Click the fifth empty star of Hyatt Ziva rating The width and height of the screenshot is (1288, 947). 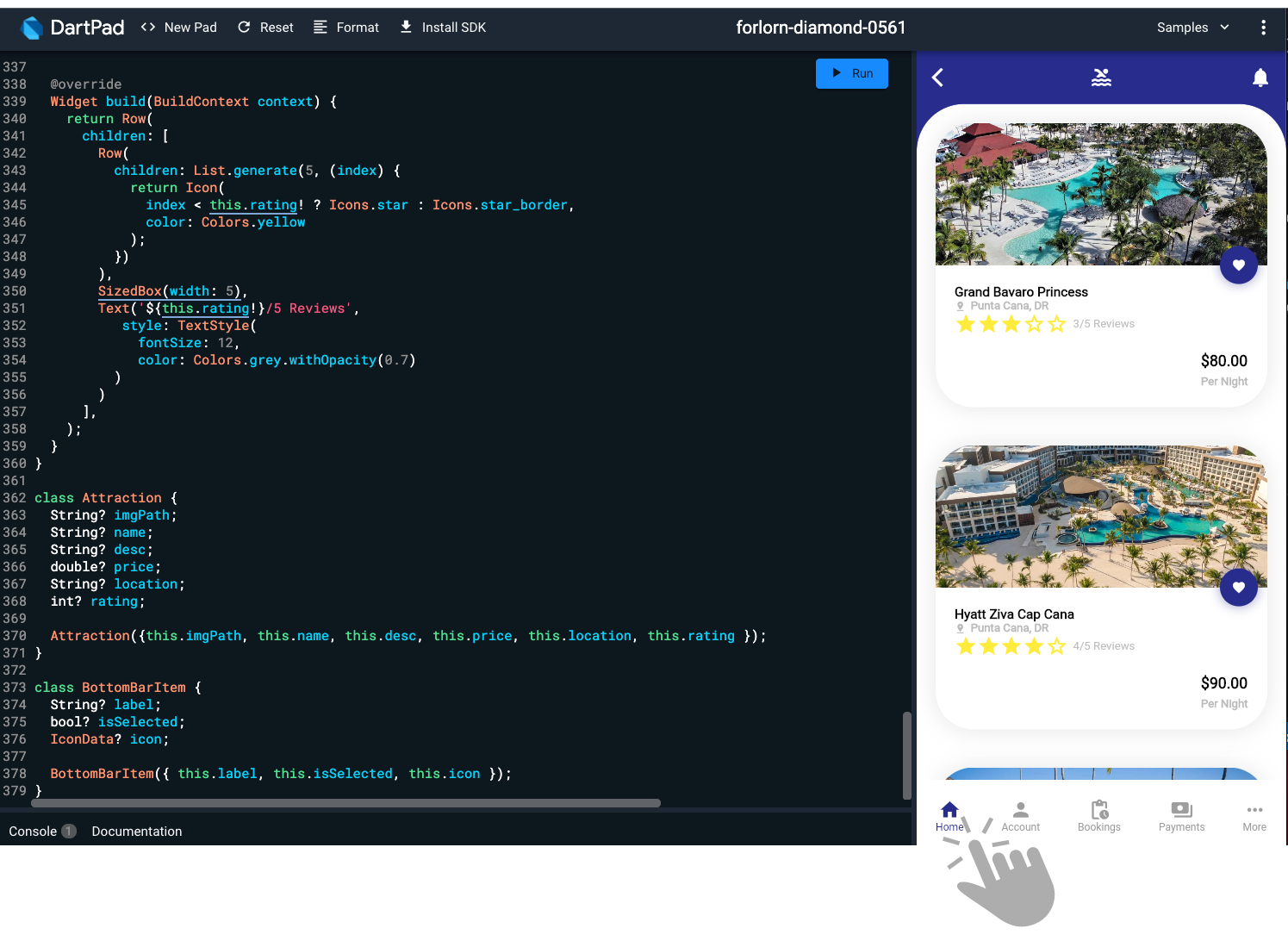1057,646
